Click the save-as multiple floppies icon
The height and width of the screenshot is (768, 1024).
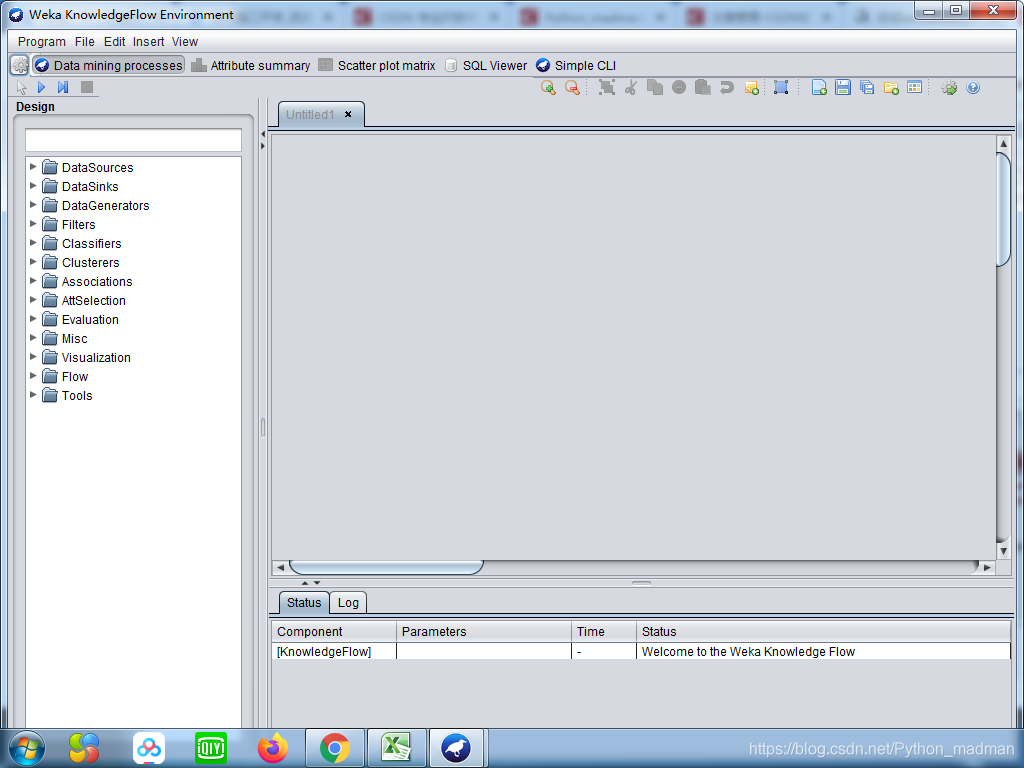[x=867, y=88]
